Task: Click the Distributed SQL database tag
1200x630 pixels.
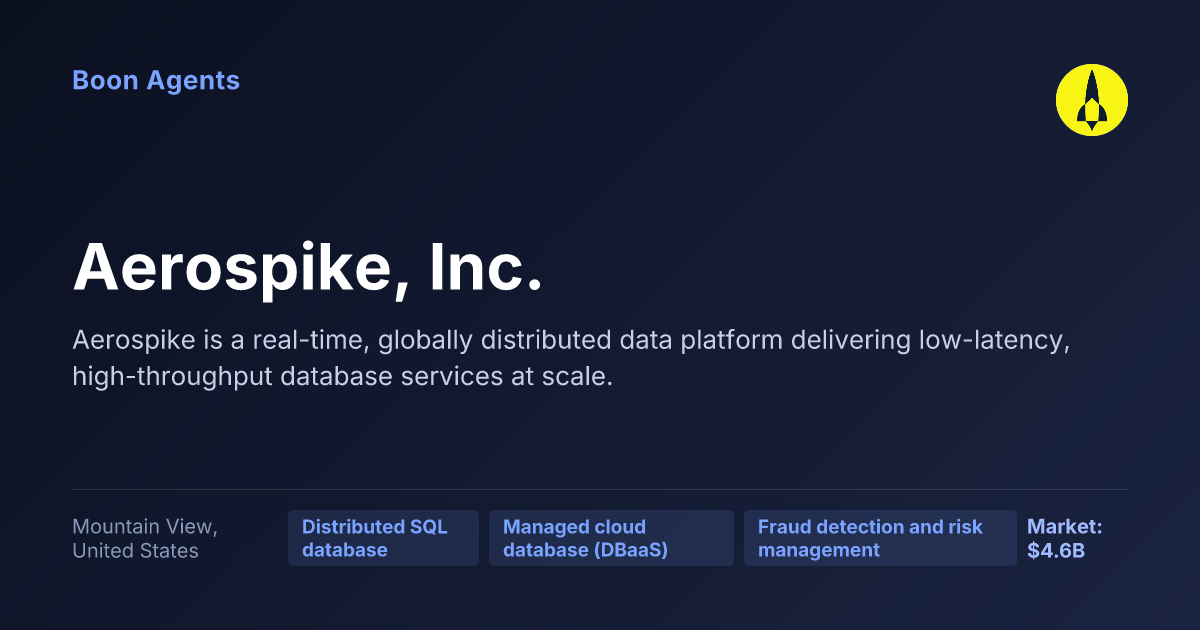Action: tap(383, 538)
